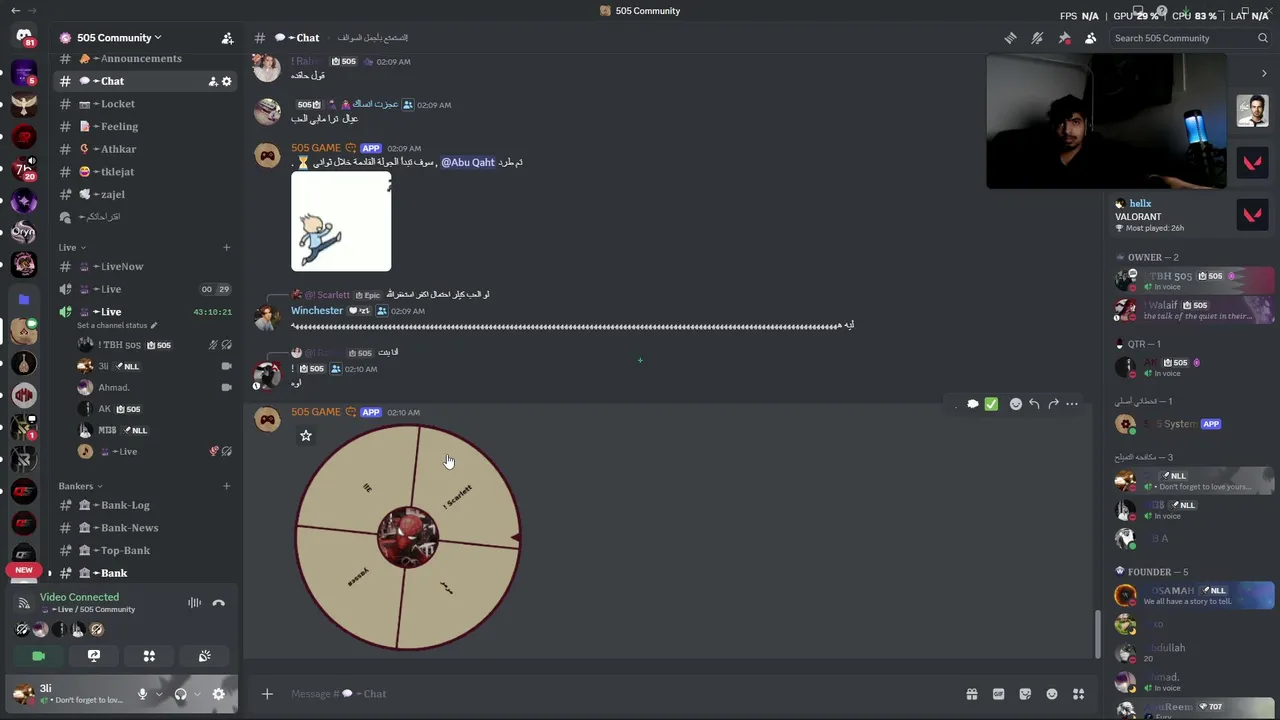This screenshot has width=1280, height=720.
Task: Collapse the Live category
Action: pos(72,247)
